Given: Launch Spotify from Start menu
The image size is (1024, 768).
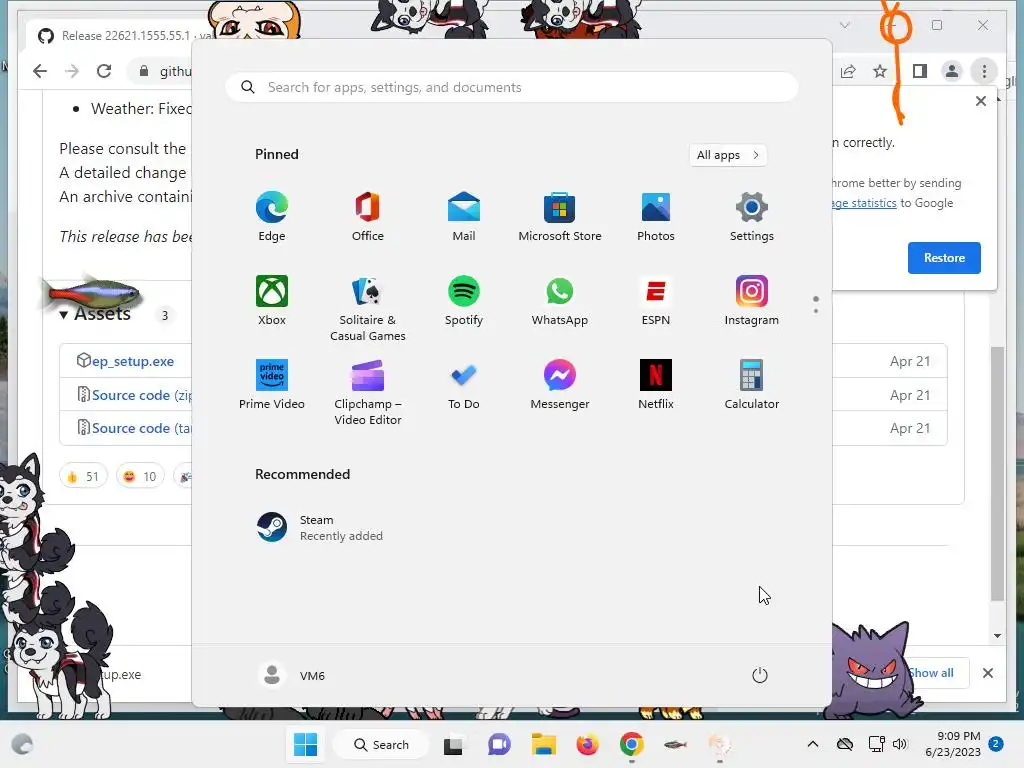Looking at the screenshot, I should click(464, 300).
